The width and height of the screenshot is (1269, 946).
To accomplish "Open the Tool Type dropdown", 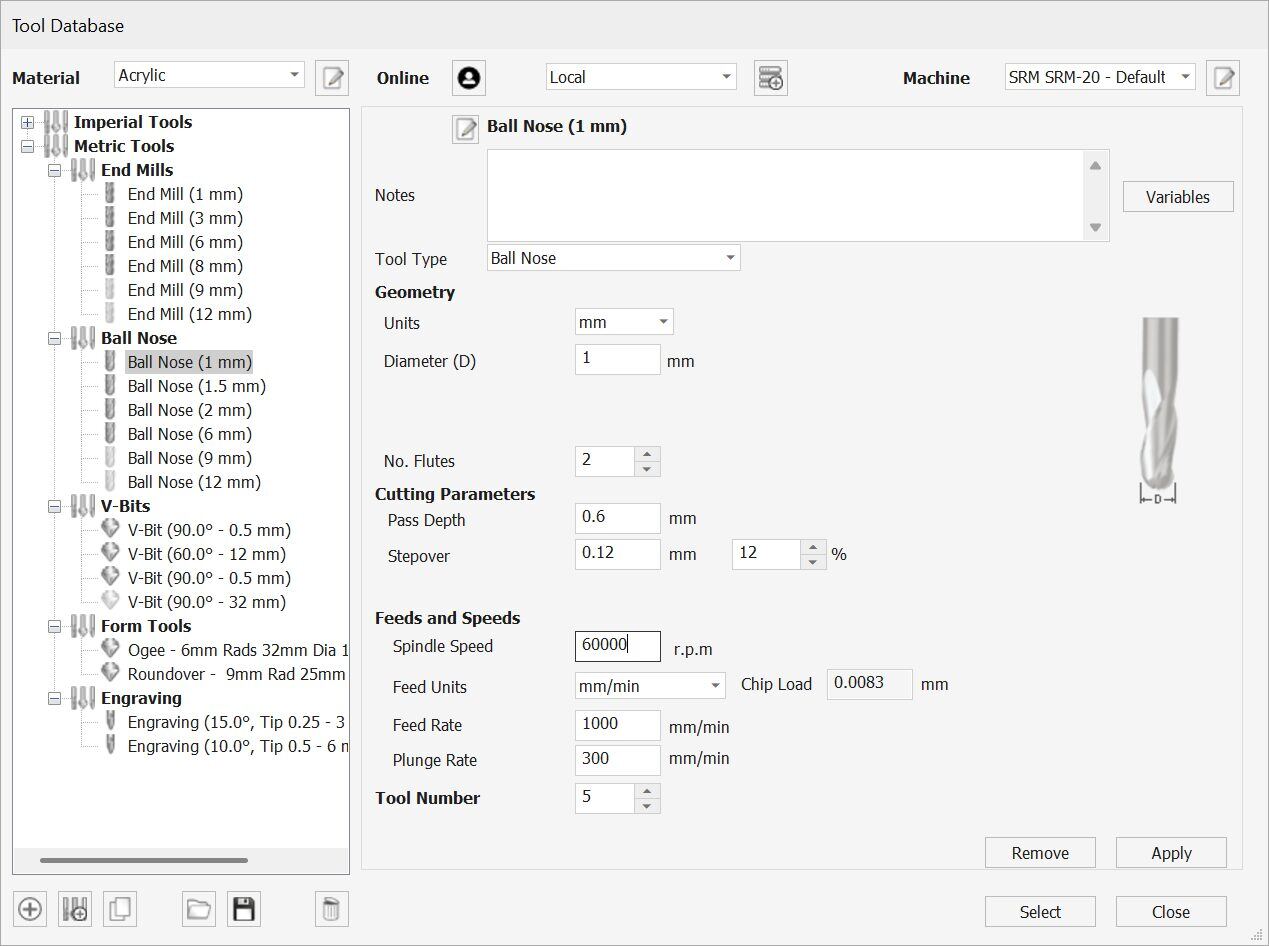I will (x=614, y=258).
